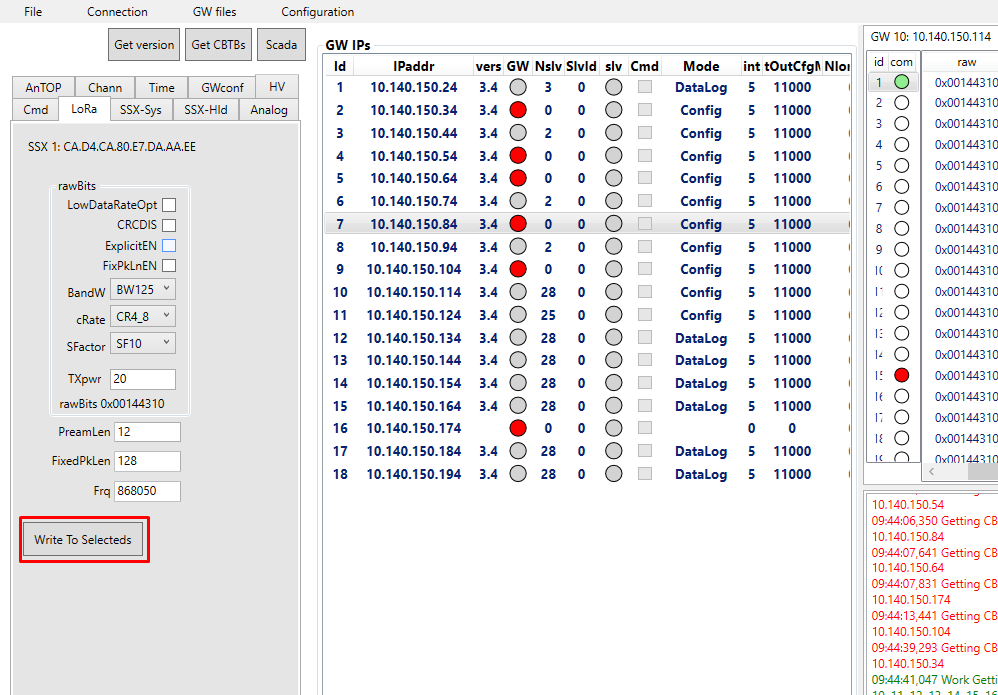Switch to the SSX-Sys tab
The width and height of the screenshot is (998, 695).
(140, 110)
